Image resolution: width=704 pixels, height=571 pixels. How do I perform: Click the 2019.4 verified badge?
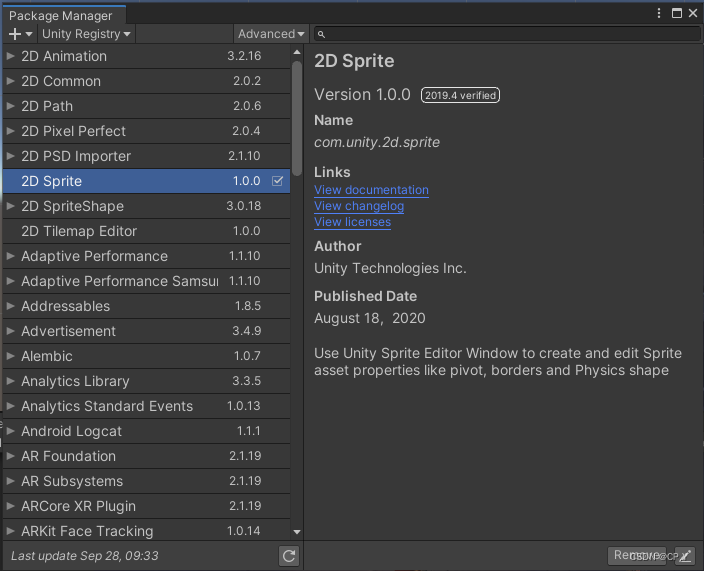(x=460, y=95)
